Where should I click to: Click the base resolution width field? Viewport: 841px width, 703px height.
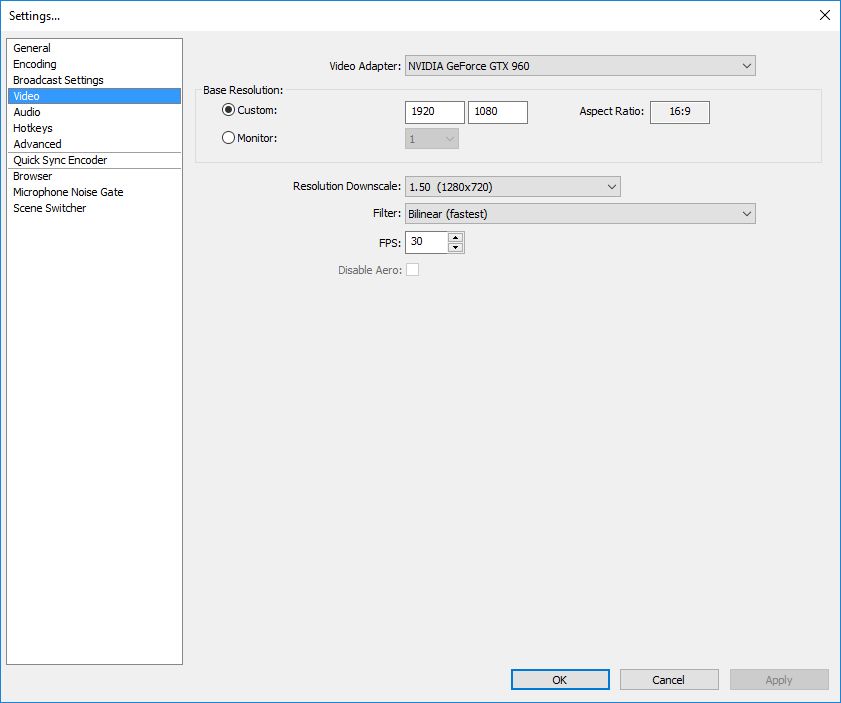pos(435,112)
